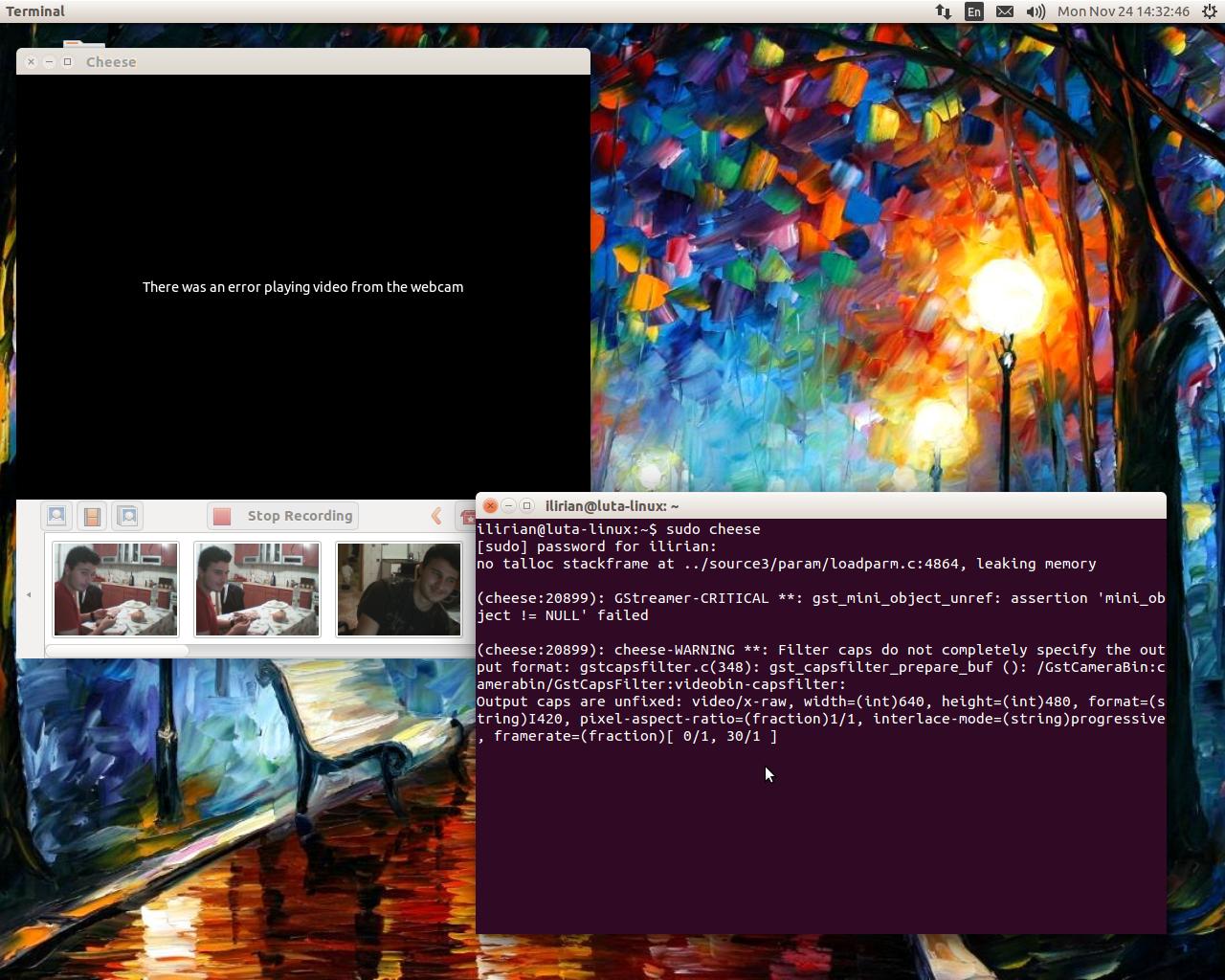
Task: Open the clock showing Mon Nov 24
Action: click(1124, 11)
